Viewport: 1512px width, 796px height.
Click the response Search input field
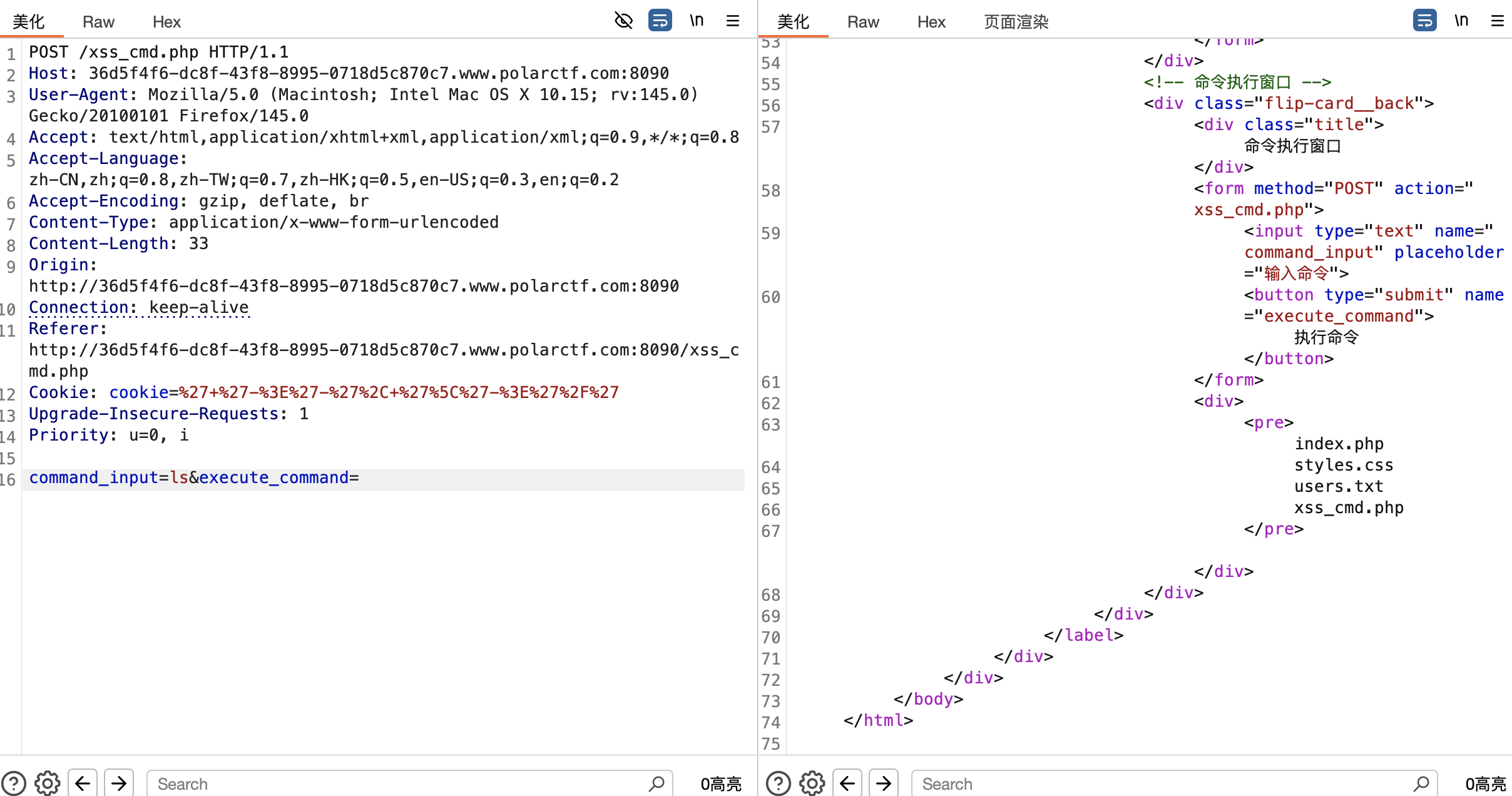coord(1164,783)
